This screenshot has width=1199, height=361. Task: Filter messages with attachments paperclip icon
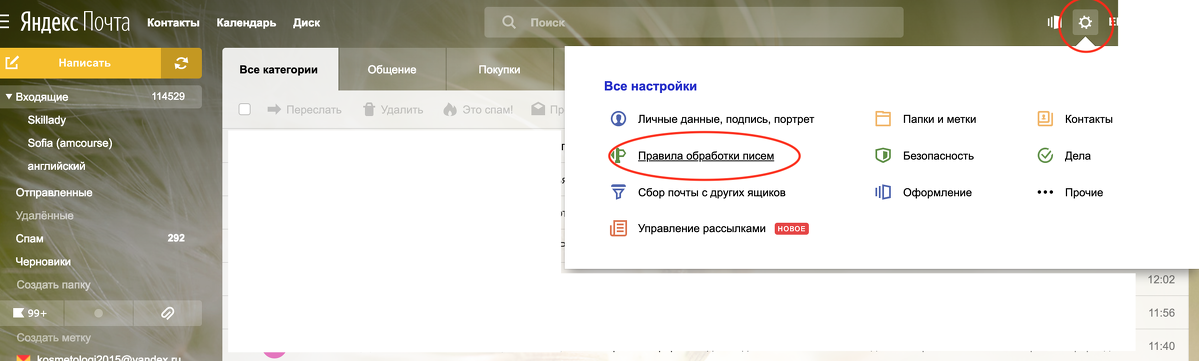pos(167,313)
